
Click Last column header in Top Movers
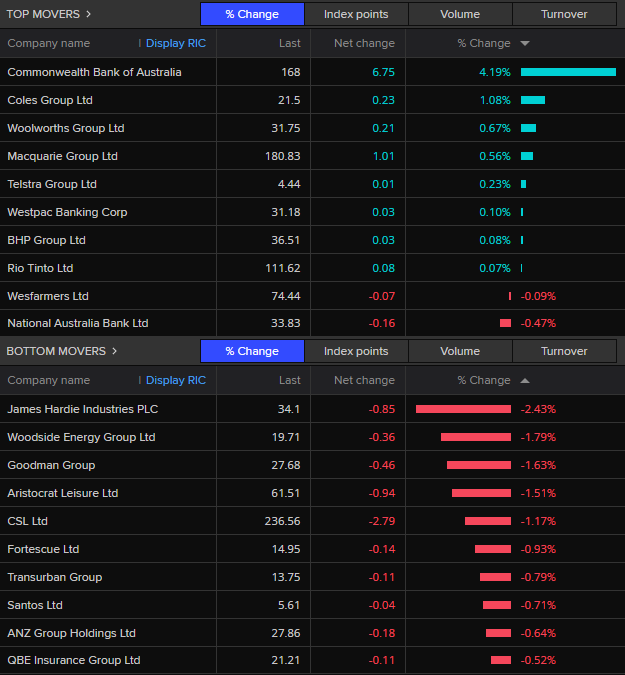[290, 43]
